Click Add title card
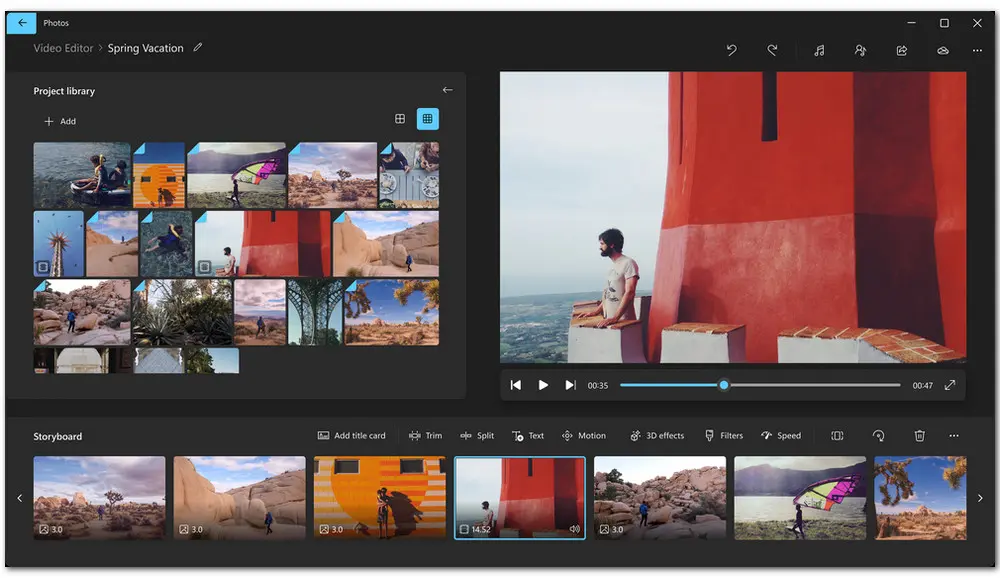Viewport: 1000px width, 580px height. click(x=354, y=435)
